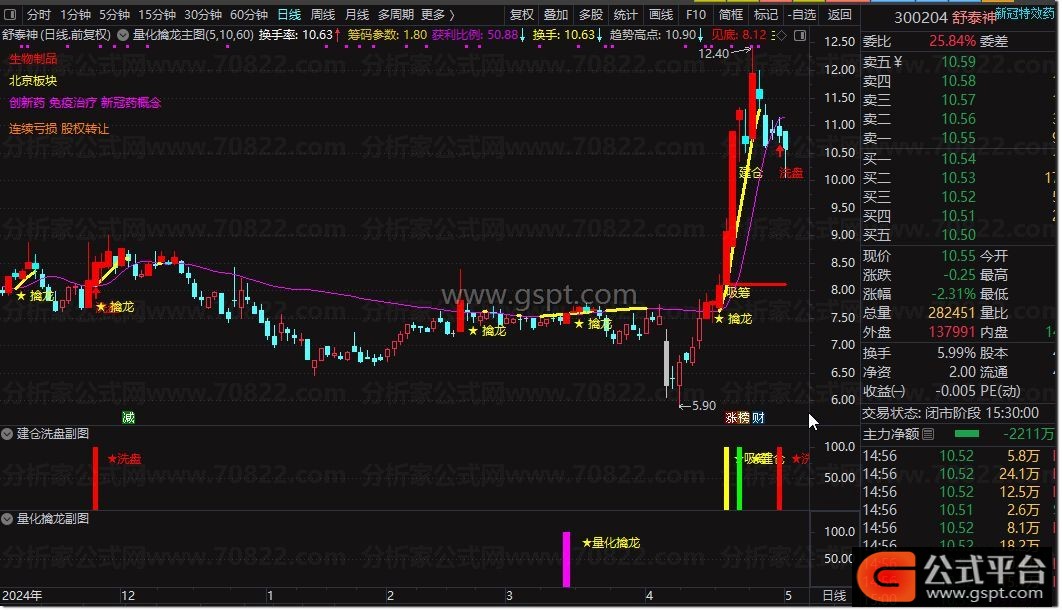Screen dimensions: 1062x610
Task: Collapse the 建仓洗盘副图 sub-chart
Action: pos(7,434)
